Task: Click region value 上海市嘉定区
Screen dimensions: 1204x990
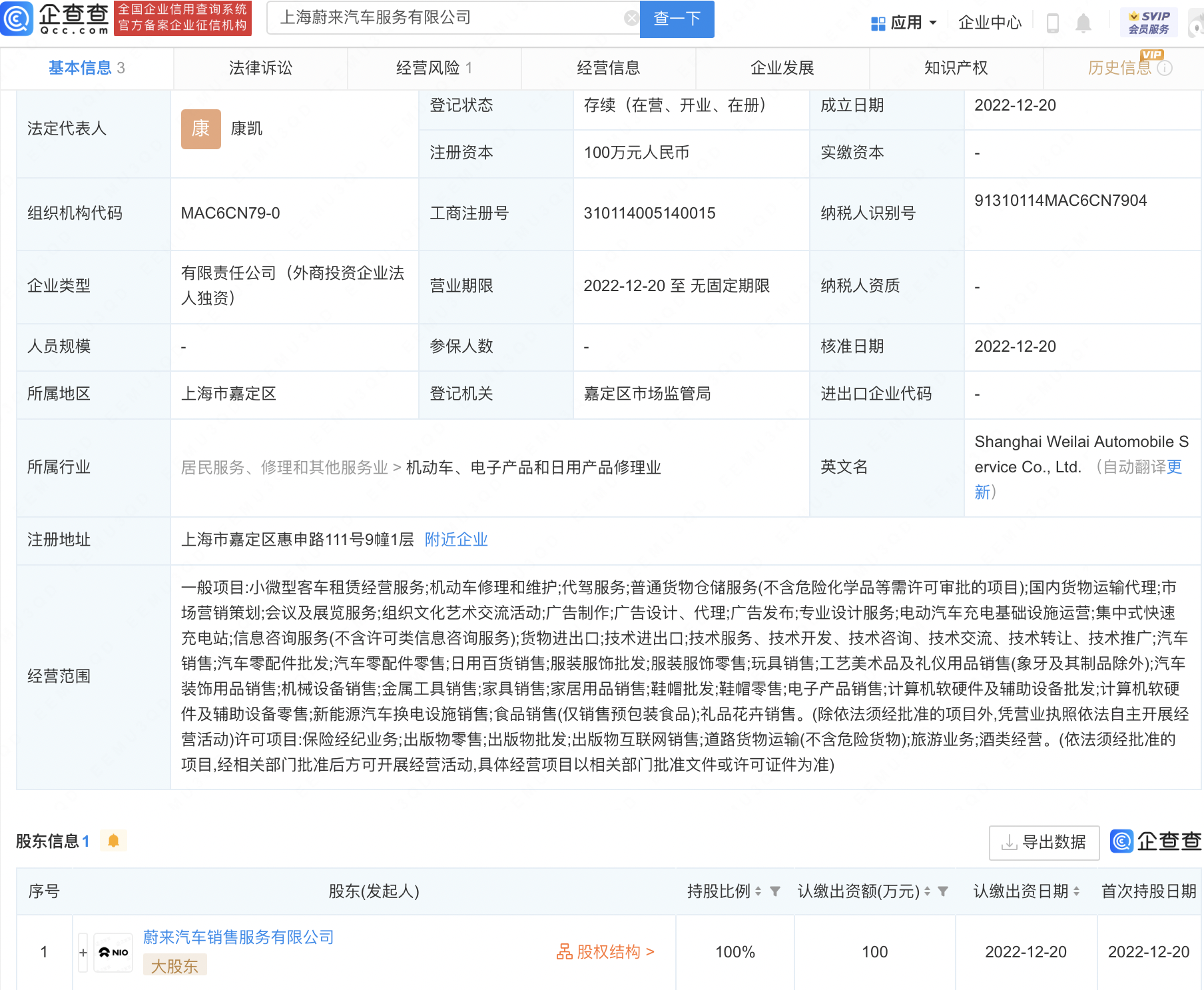Action: [x=228, y=394]
